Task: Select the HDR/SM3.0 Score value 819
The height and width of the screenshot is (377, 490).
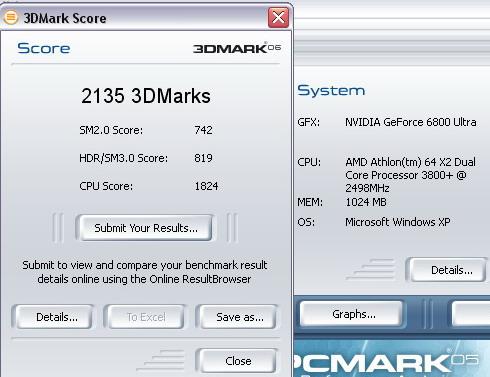Action: 203,158
